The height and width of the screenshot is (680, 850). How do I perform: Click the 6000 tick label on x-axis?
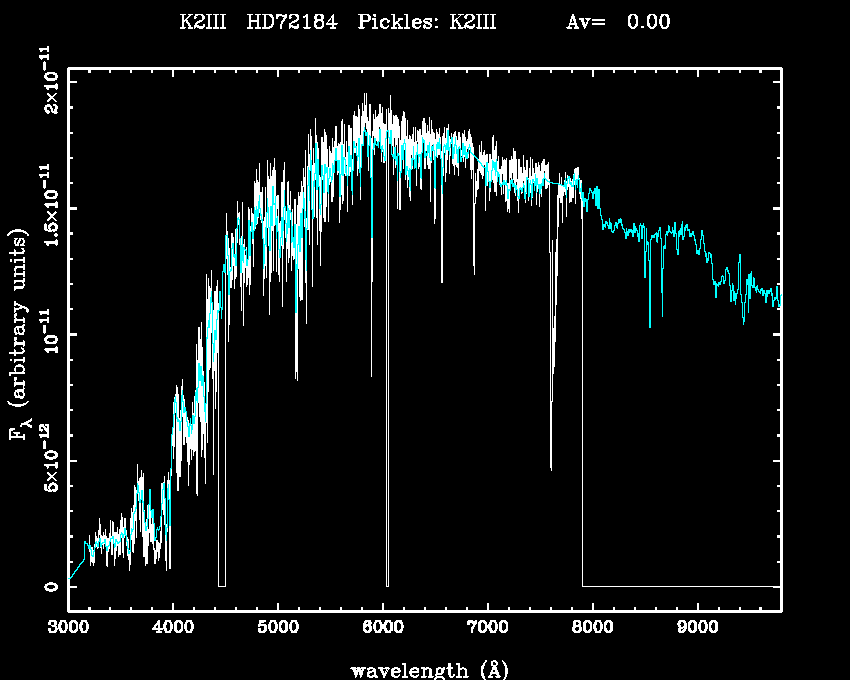click(383, 628)
